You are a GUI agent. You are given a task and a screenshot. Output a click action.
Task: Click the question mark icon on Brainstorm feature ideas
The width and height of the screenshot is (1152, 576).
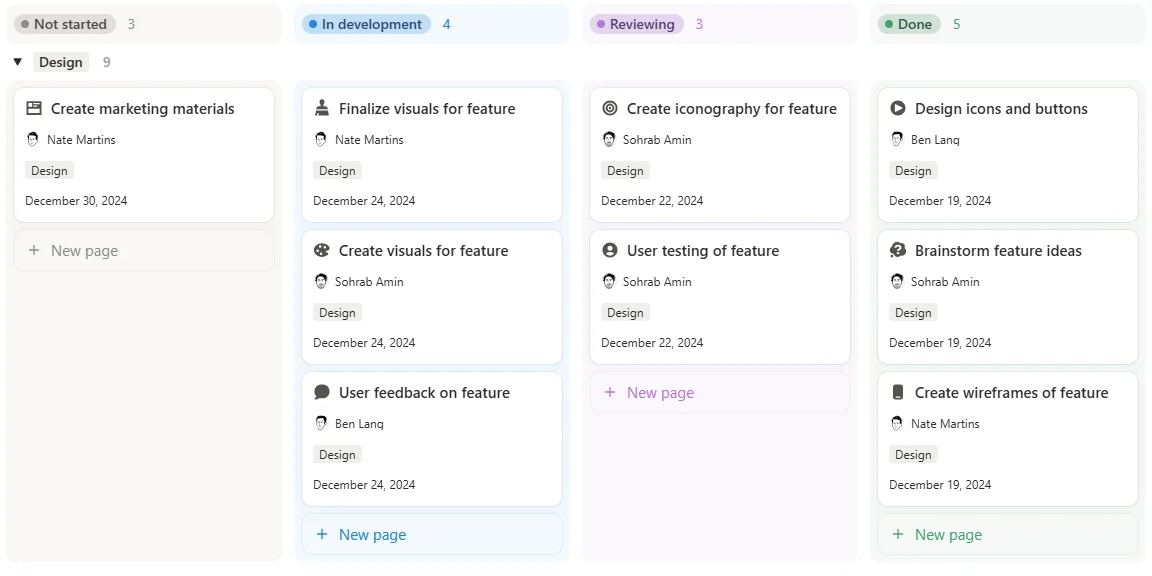coord(897,250)
